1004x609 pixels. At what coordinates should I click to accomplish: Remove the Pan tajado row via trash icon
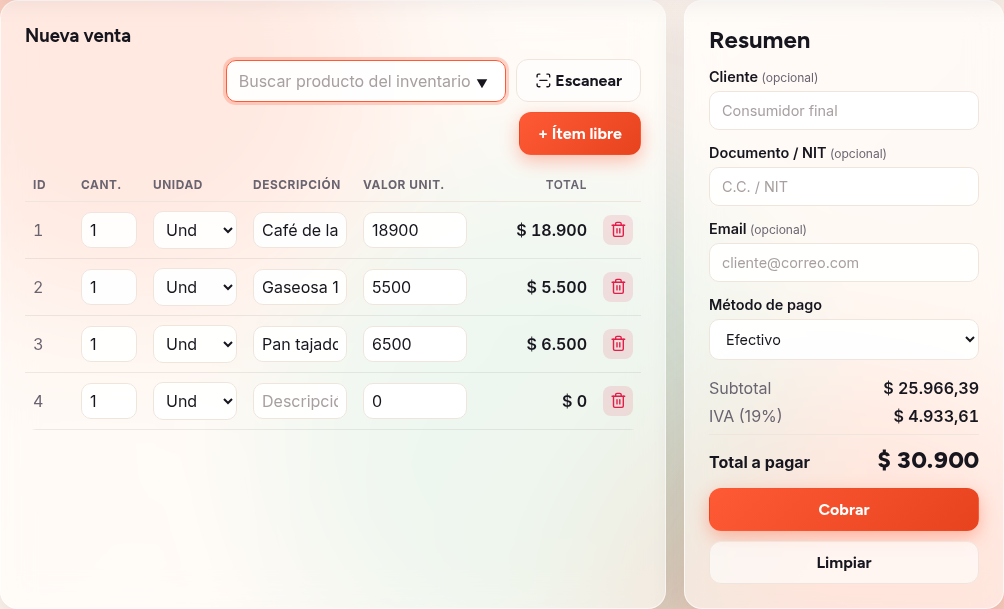point(618,344)
